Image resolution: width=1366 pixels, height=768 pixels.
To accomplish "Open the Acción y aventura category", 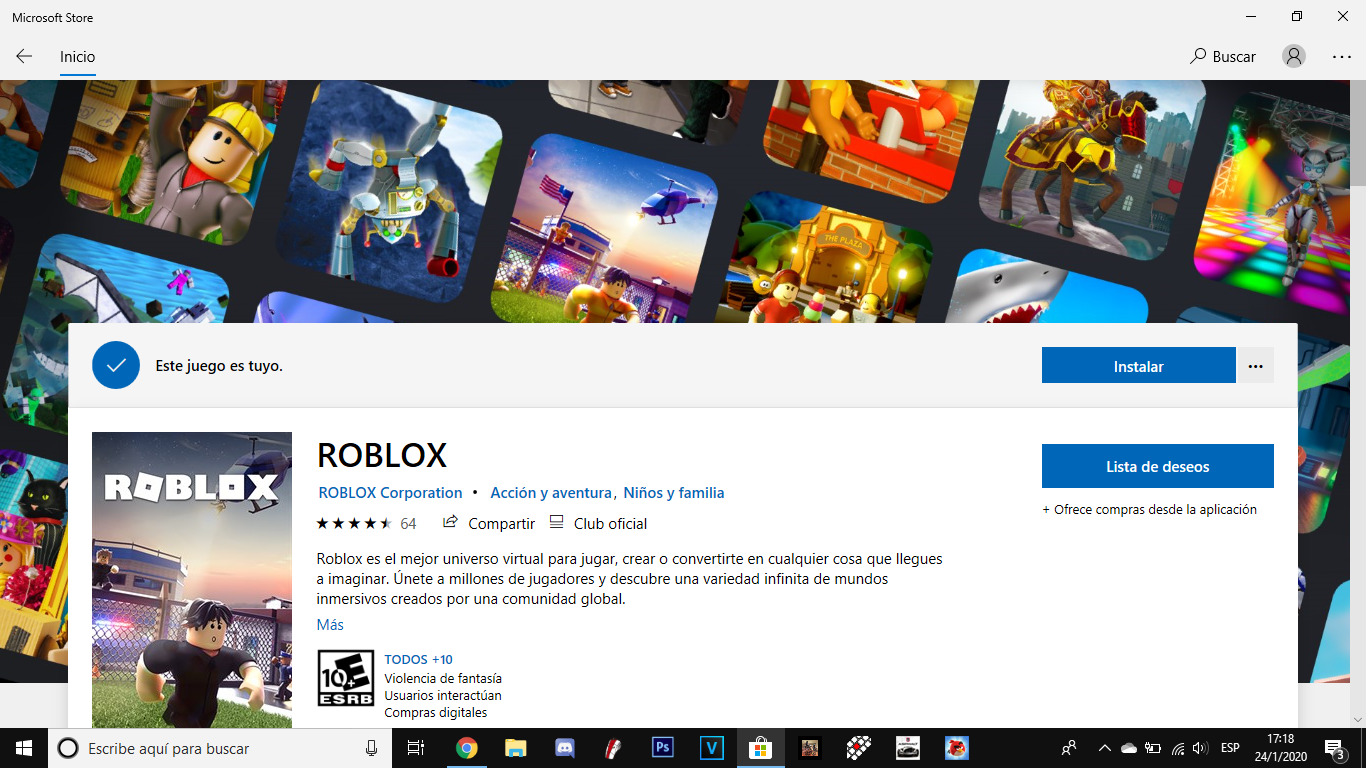I will [551, 493].
